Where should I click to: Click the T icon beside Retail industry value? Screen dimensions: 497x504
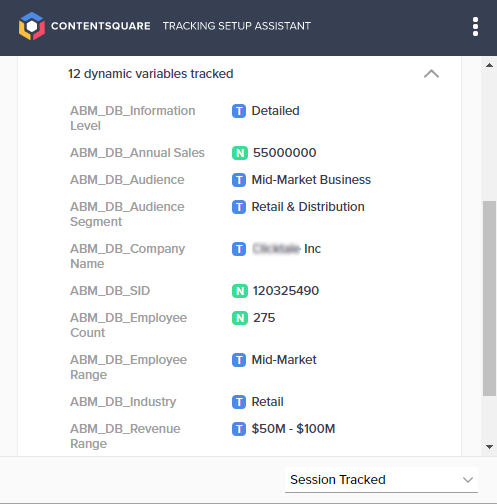pyautogui.click(x=239, y=402)
